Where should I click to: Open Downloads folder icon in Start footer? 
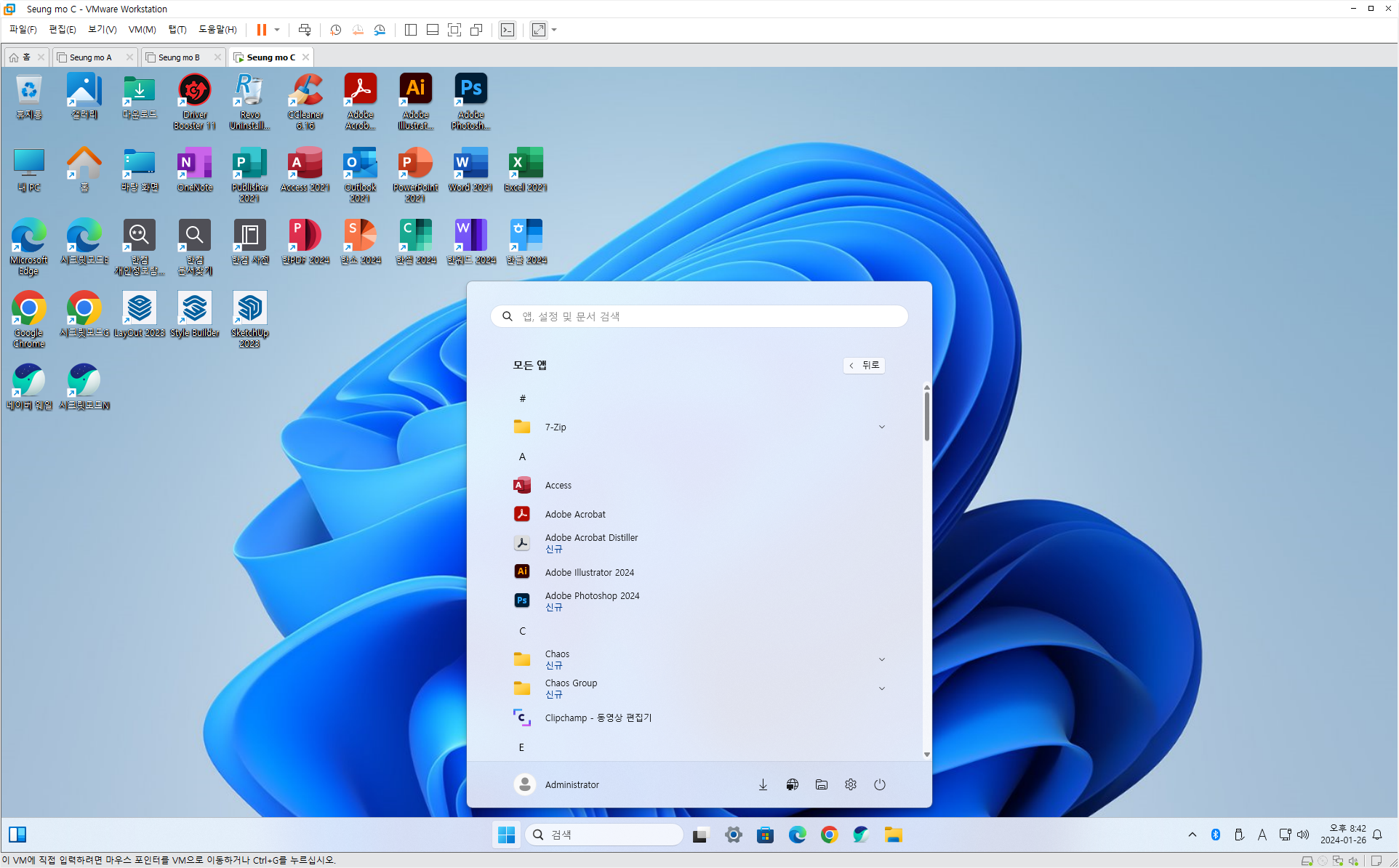click(x=763, y=784)
